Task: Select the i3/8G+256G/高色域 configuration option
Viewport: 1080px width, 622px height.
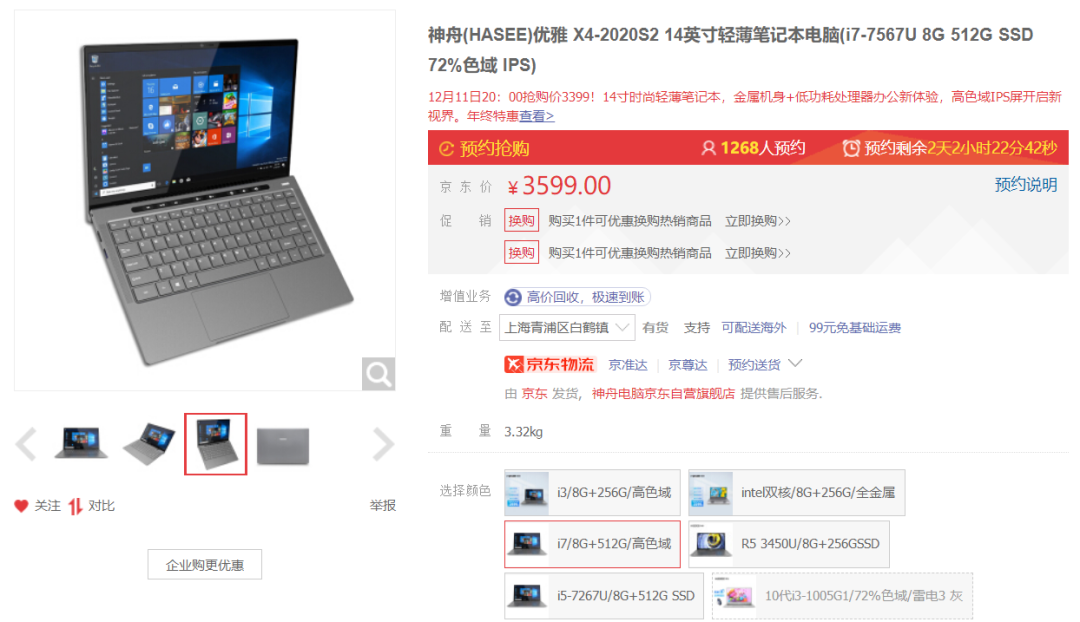Action: [x=592, y=493]
